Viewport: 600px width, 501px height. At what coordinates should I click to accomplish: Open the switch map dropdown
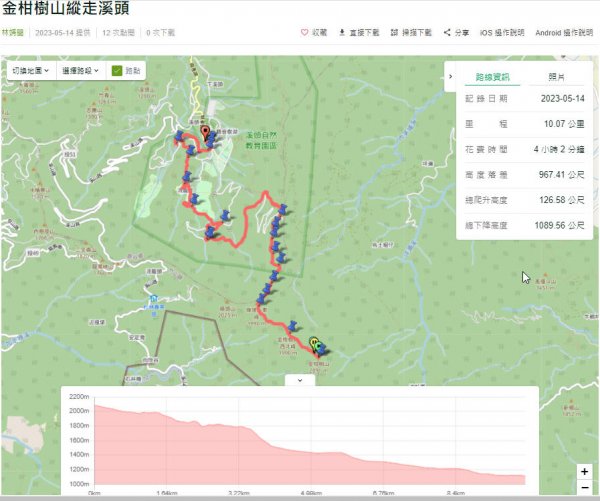[x=31, y=70]
